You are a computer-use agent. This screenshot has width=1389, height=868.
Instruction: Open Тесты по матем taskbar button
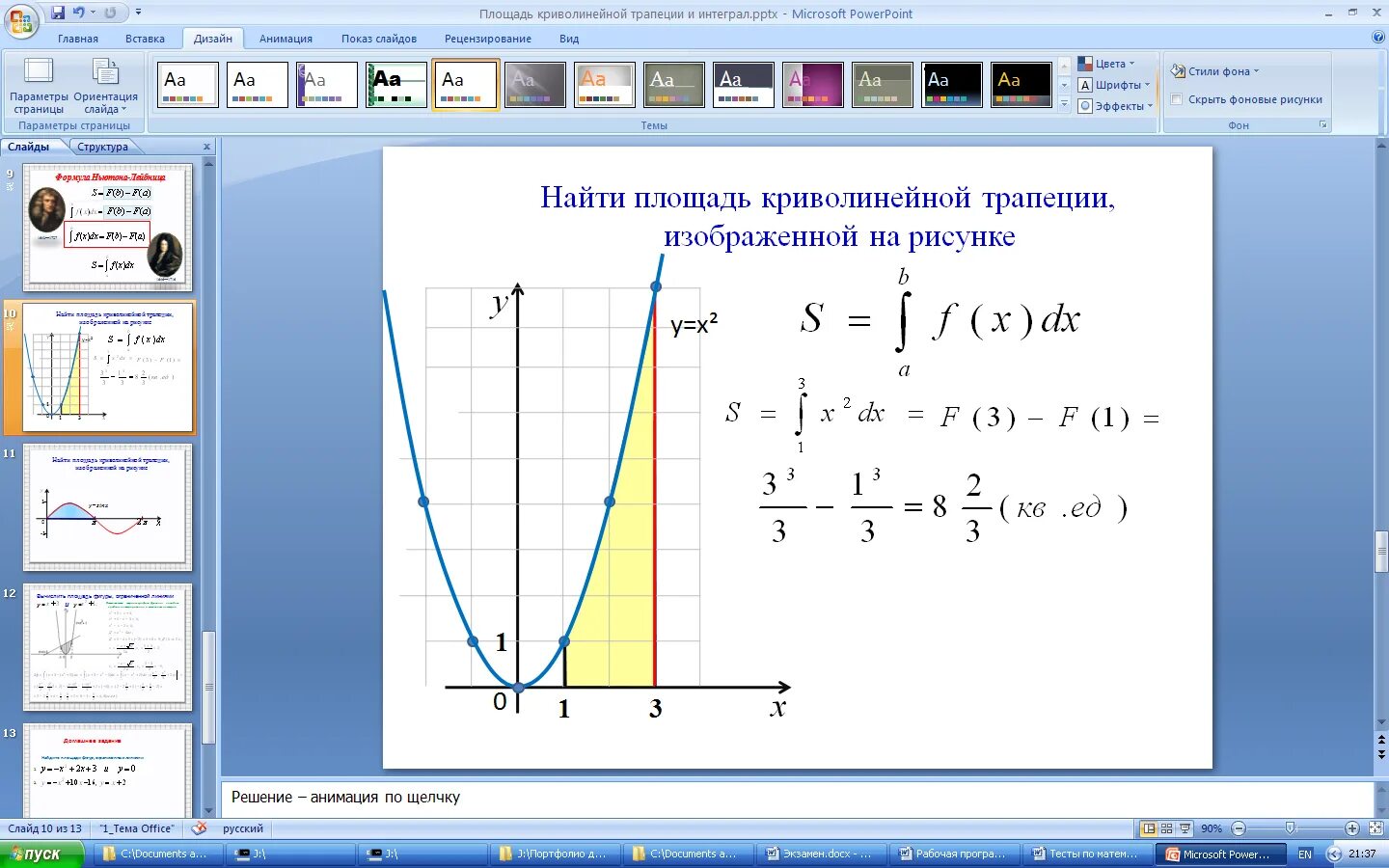1084,854
